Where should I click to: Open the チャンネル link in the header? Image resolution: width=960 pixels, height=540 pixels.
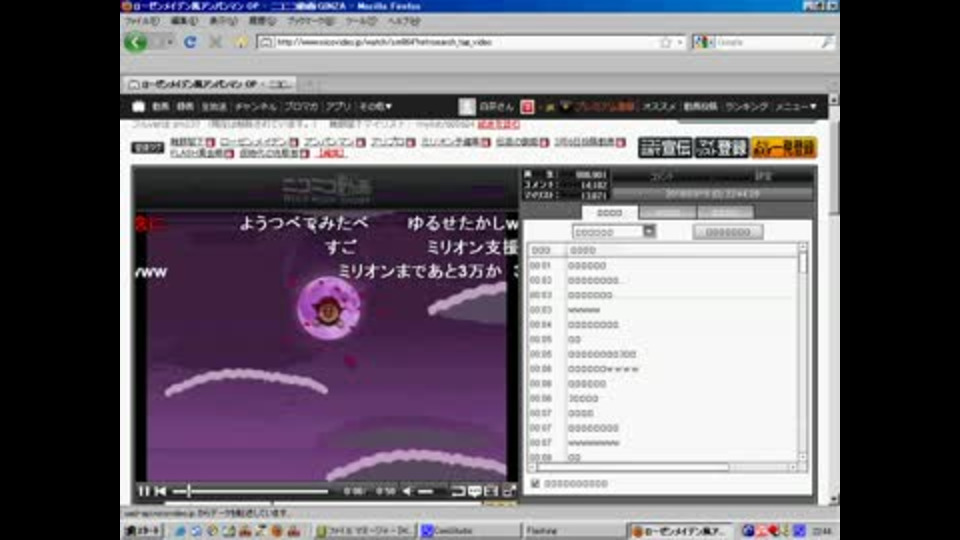[256, 107]
